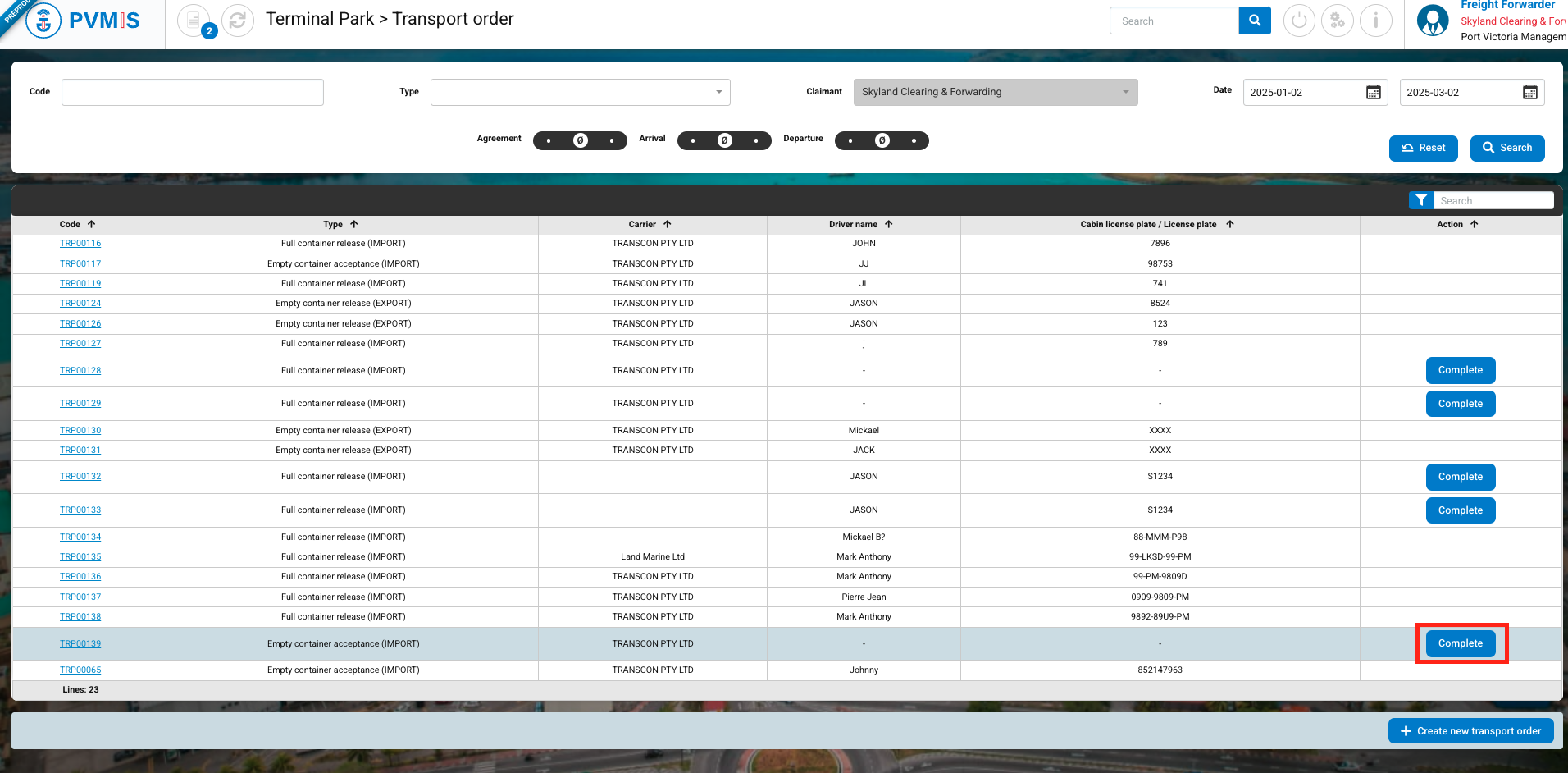The height and width of the screenshot is (773, 1568).
Task: Open the Claimant dropdown
Action: tap(995, 92)
